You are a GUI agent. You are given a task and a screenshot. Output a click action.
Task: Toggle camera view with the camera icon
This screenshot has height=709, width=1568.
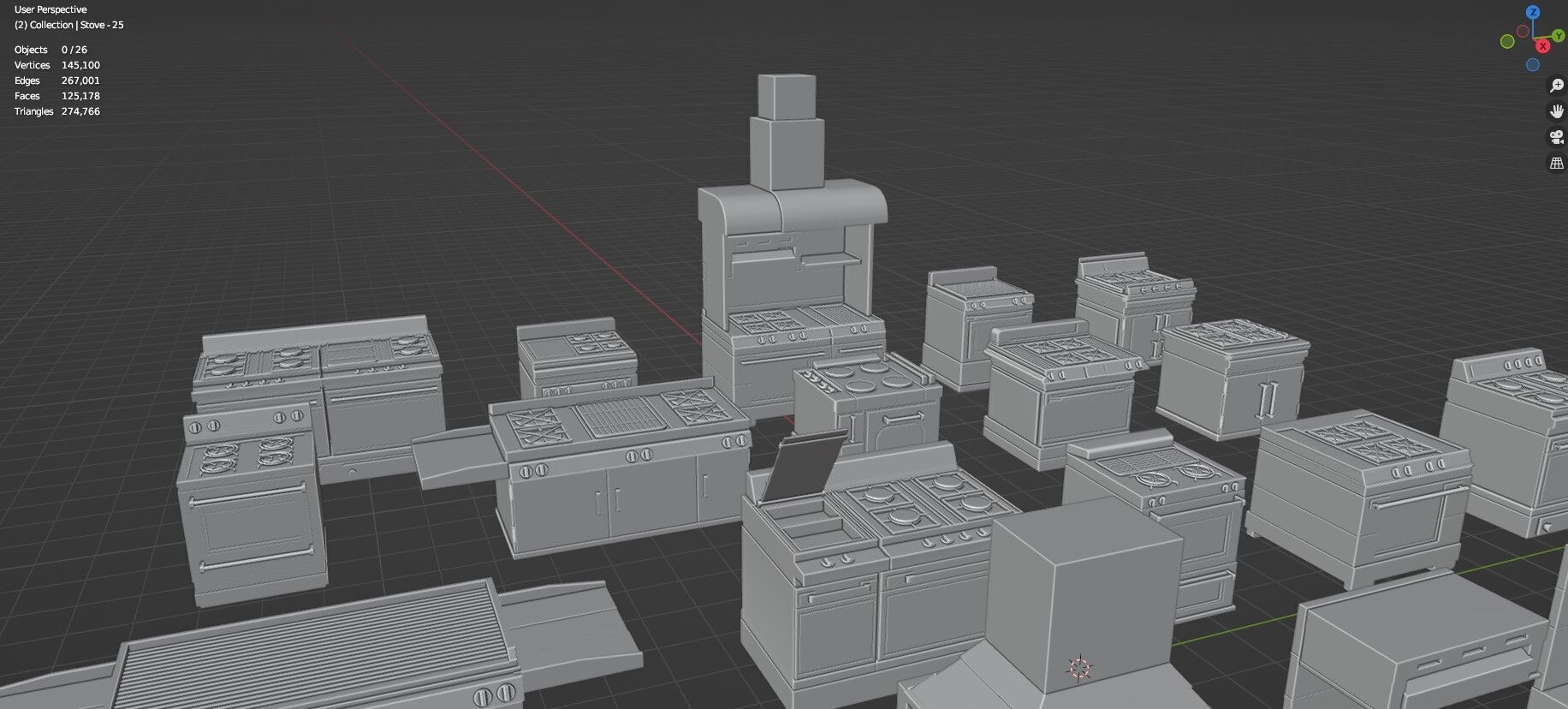1557,137
